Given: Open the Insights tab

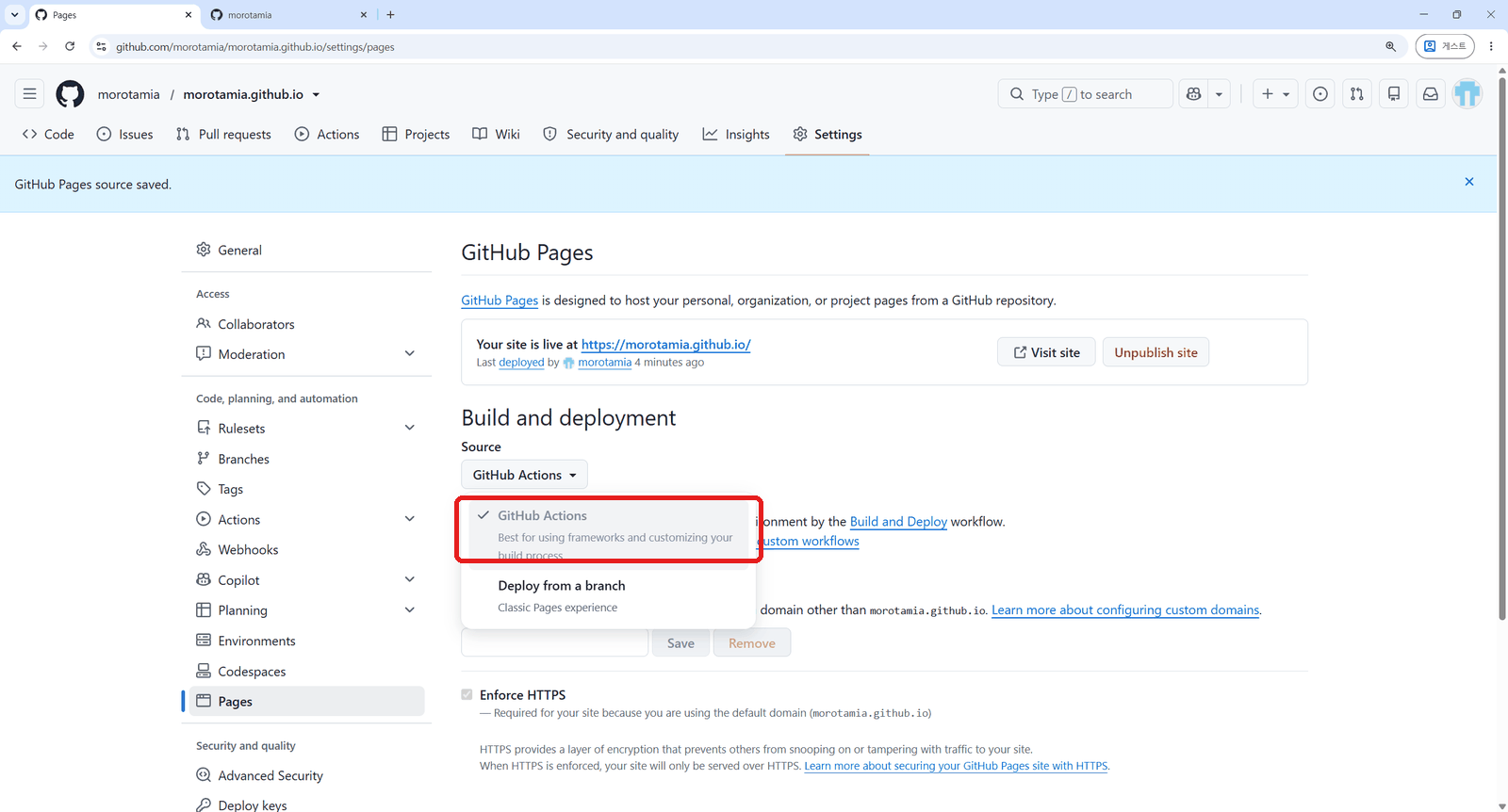Looking at the screenshot, I should pyautogui.click(x=736, y=134).
